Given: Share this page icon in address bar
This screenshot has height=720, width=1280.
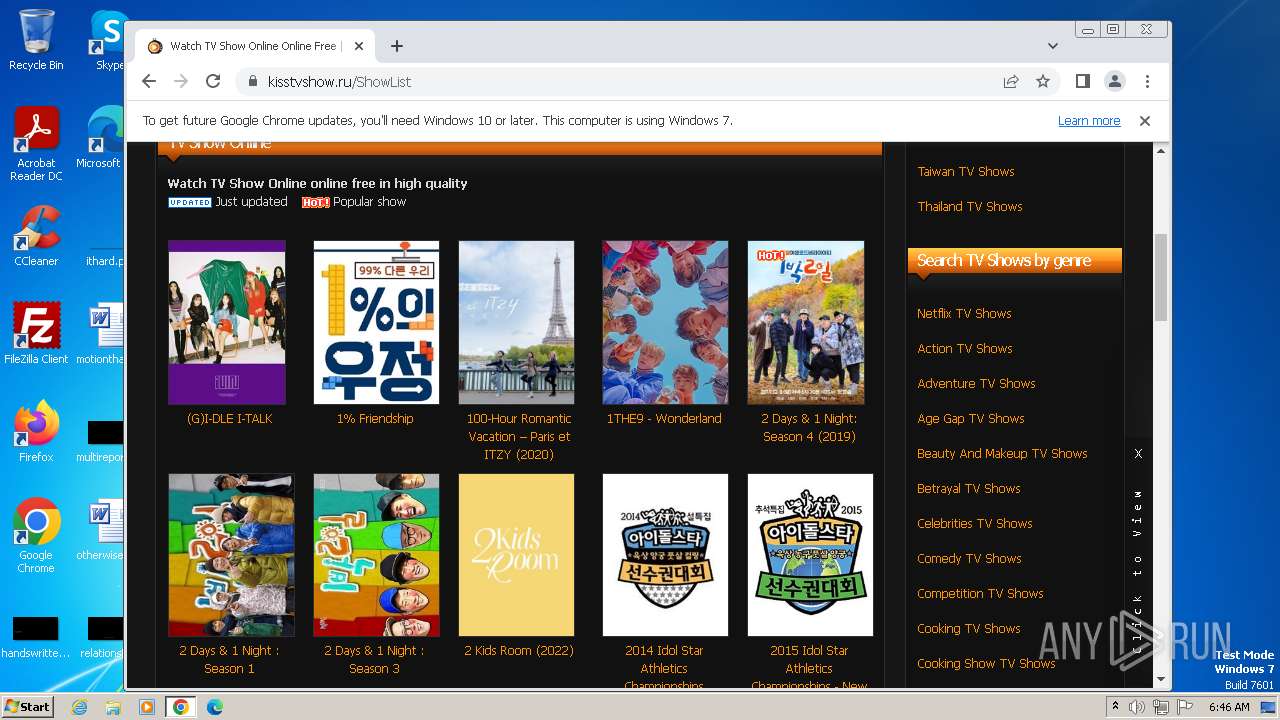Looking at the screenshot, I should coord(1011,81).
